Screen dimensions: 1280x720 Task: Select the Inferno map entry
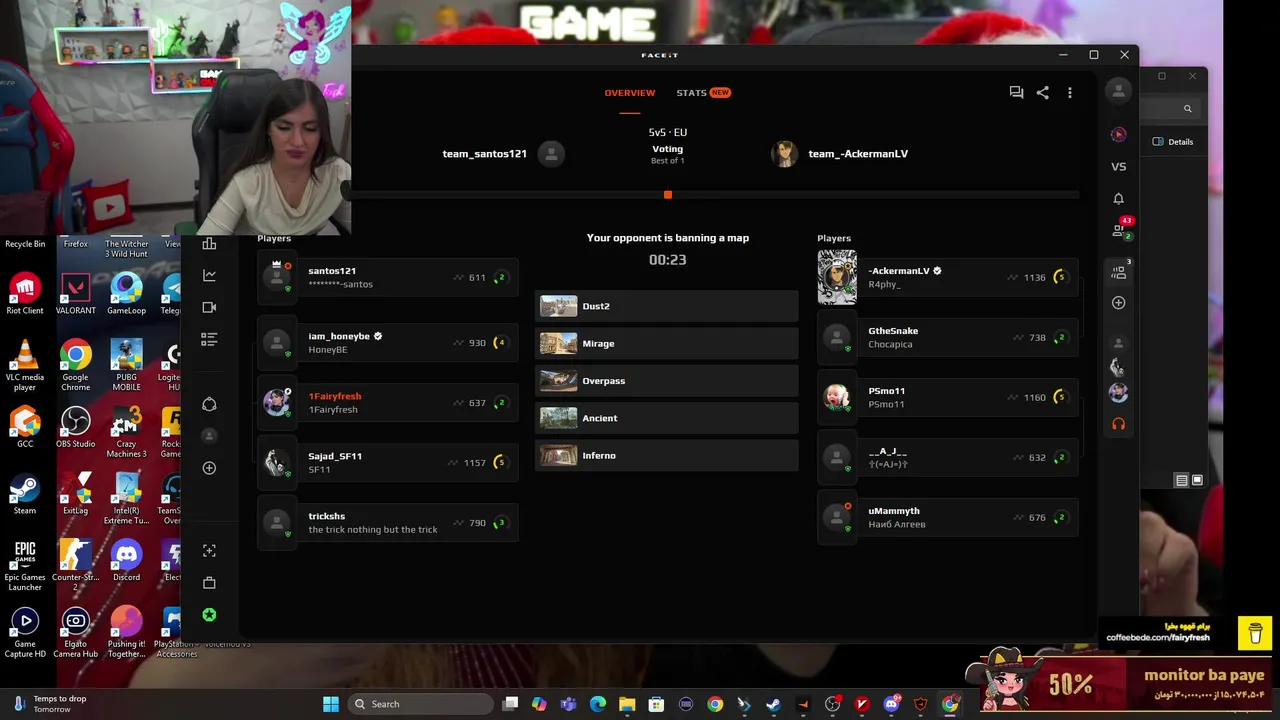[667, 455]
